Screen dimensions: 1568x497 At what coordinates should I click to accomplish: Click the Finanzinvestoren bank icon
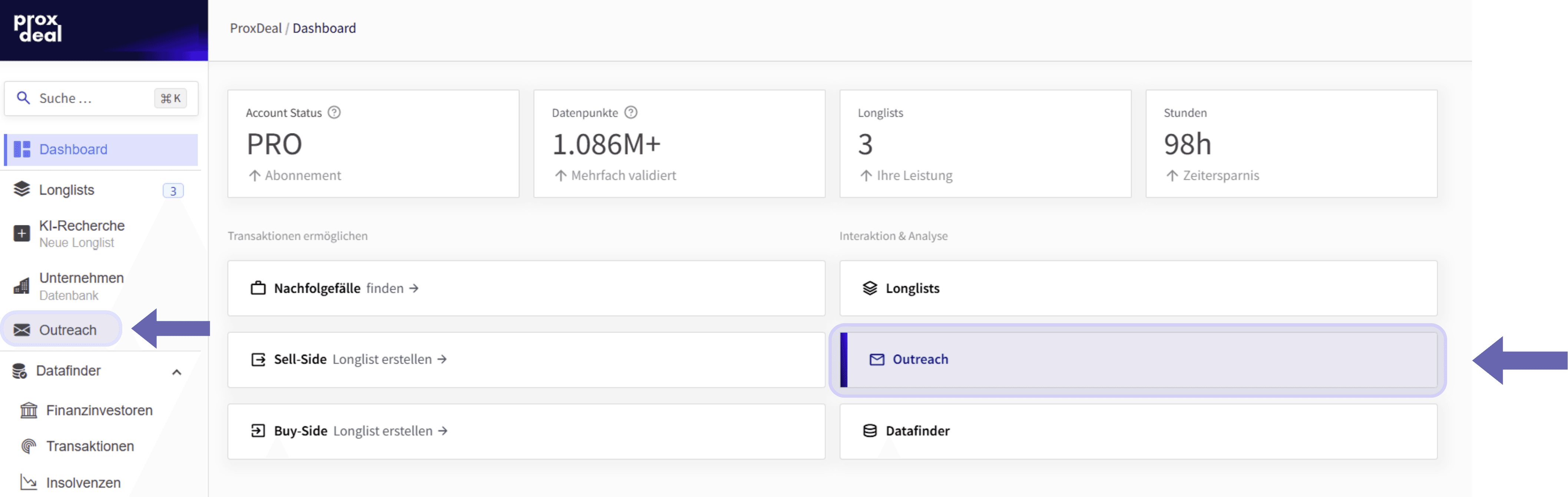click(29, 411)
